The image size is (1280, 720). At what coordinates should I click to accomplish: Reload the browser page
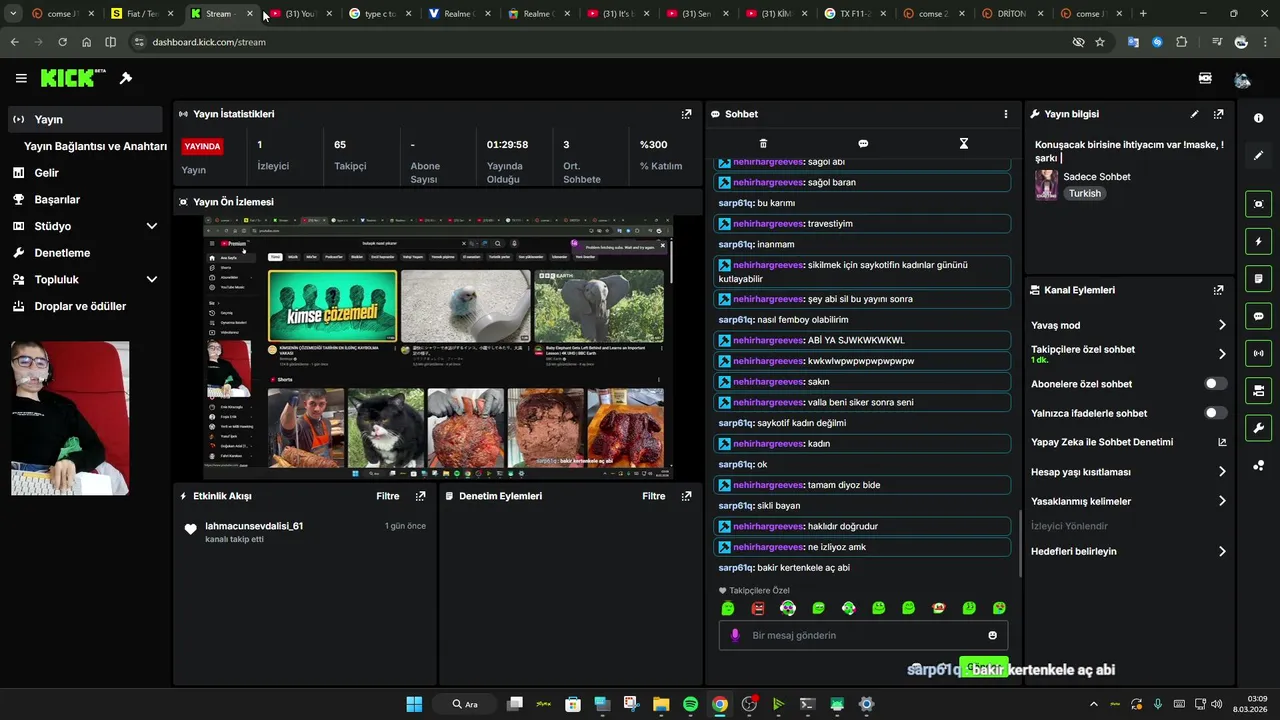tap(62, 42)
